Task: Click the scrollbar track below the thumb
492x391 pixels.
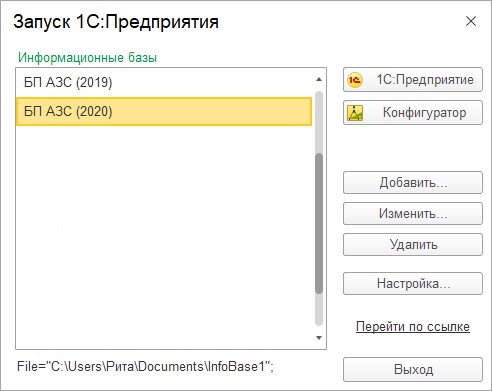Action: coord(319,310)
